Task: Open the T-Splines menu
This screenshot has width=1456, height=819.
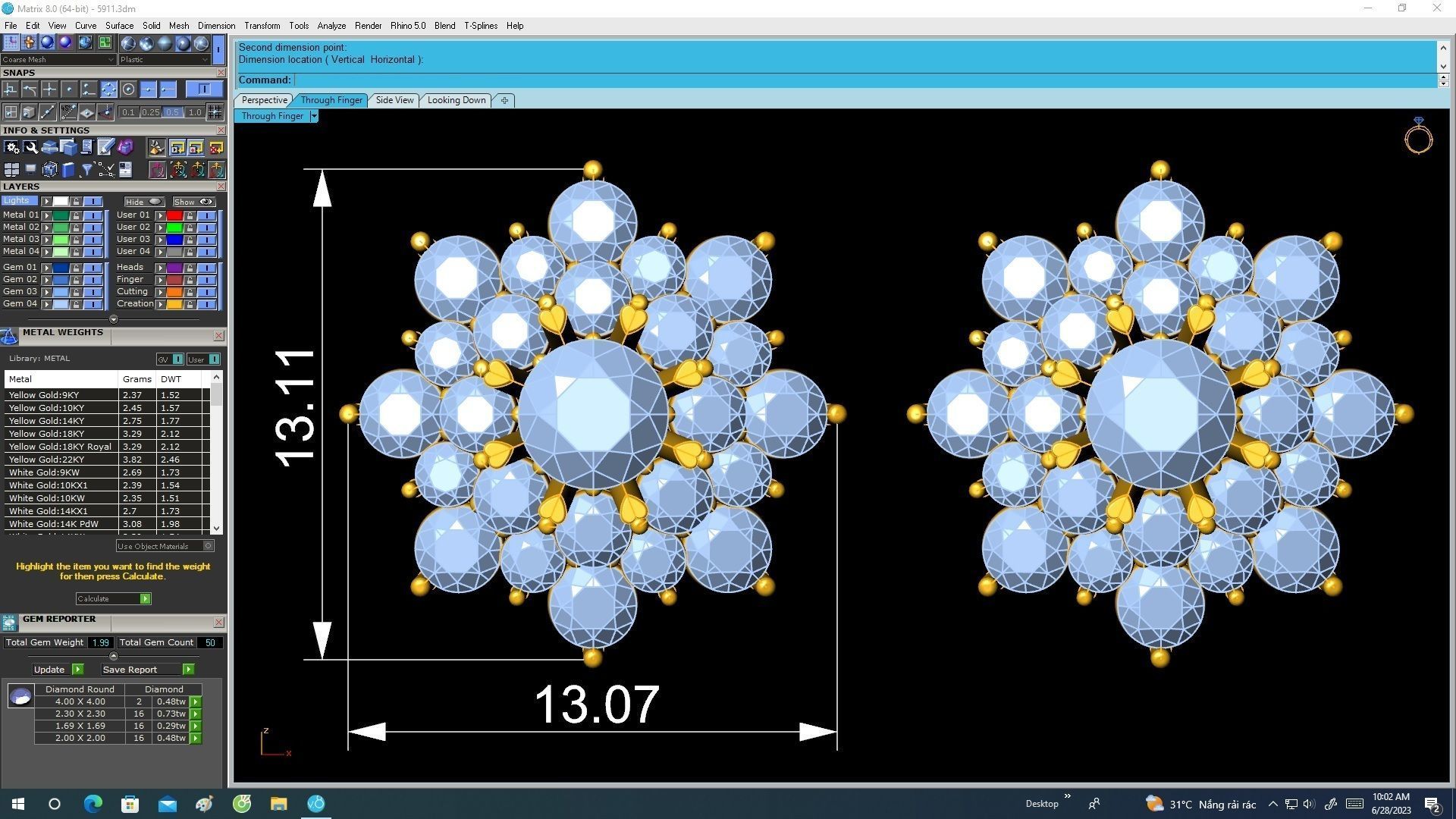Action: point(480,26)
